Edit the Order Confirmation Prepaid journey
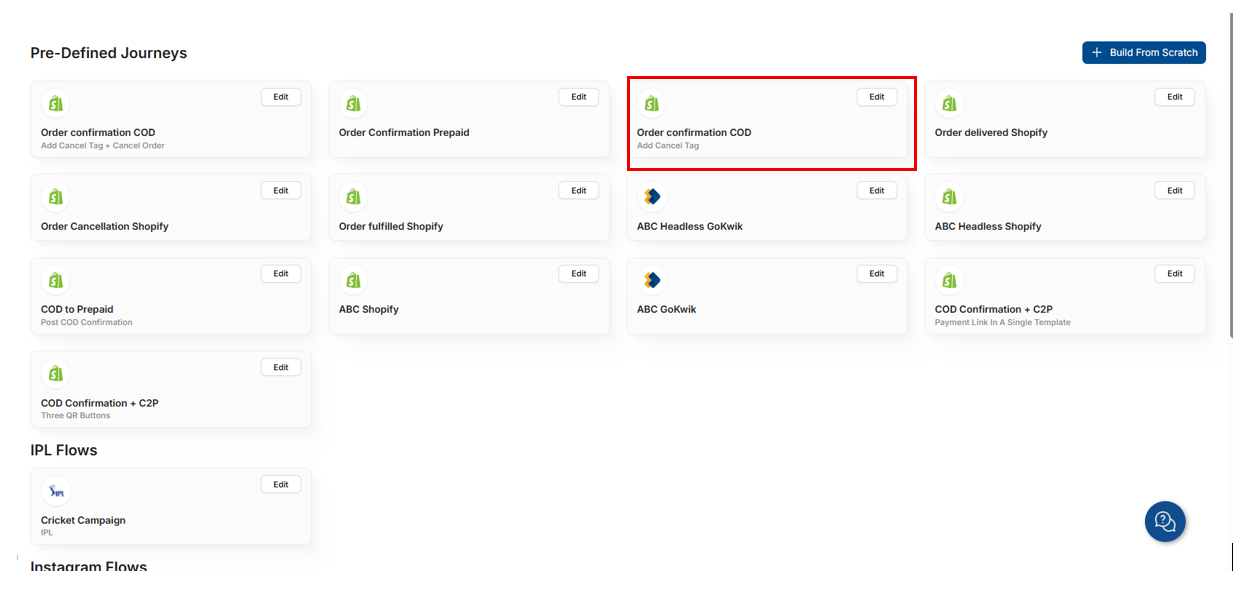1239x596 pixels. (579, 97)
